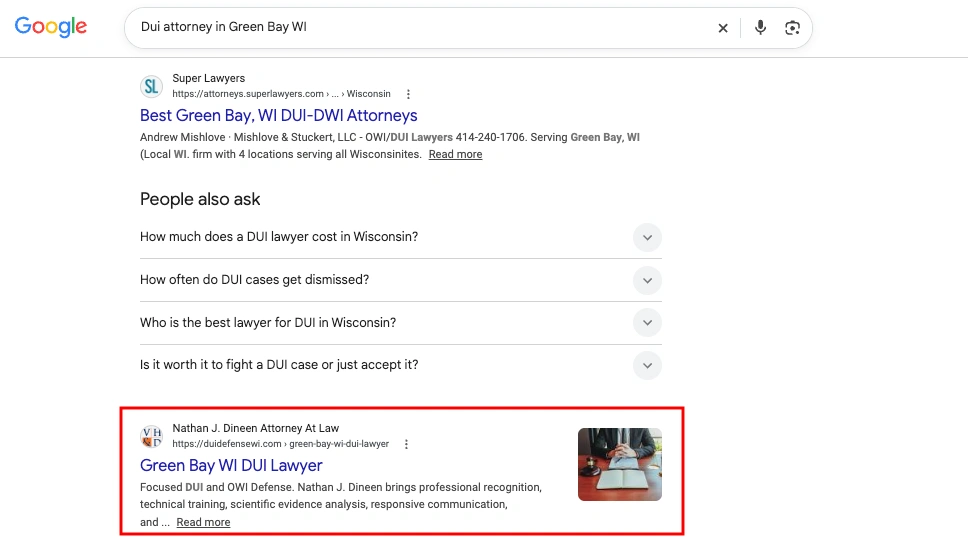Open three-dot menu for duidefensewi.com result
Image resolution: width=968 pixels, height=543 pixels.
pos(406,444)
